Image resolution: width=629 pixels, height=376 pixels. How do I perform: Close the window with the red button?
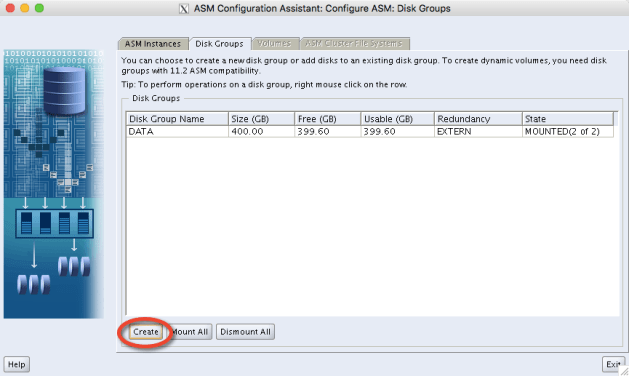(x=10, y=8)
